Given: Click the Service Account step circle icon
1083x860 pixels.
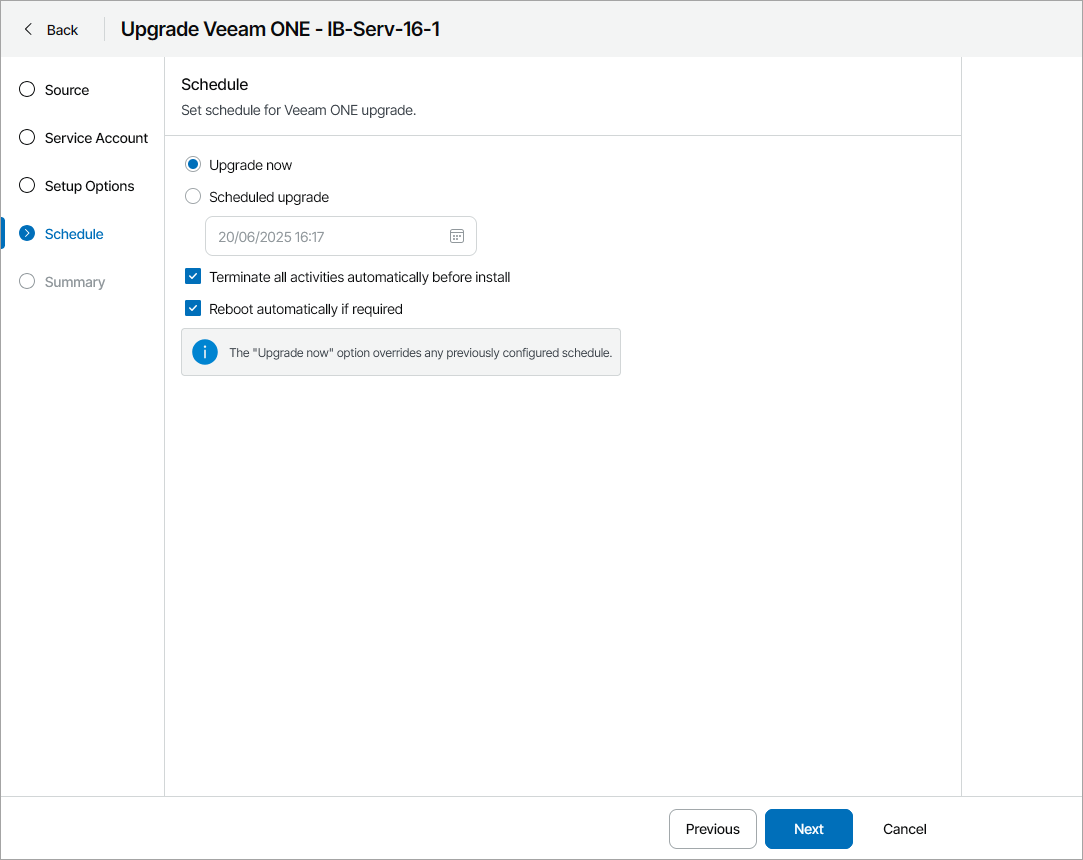Looking at the screenshot, I should pos(26,137).
